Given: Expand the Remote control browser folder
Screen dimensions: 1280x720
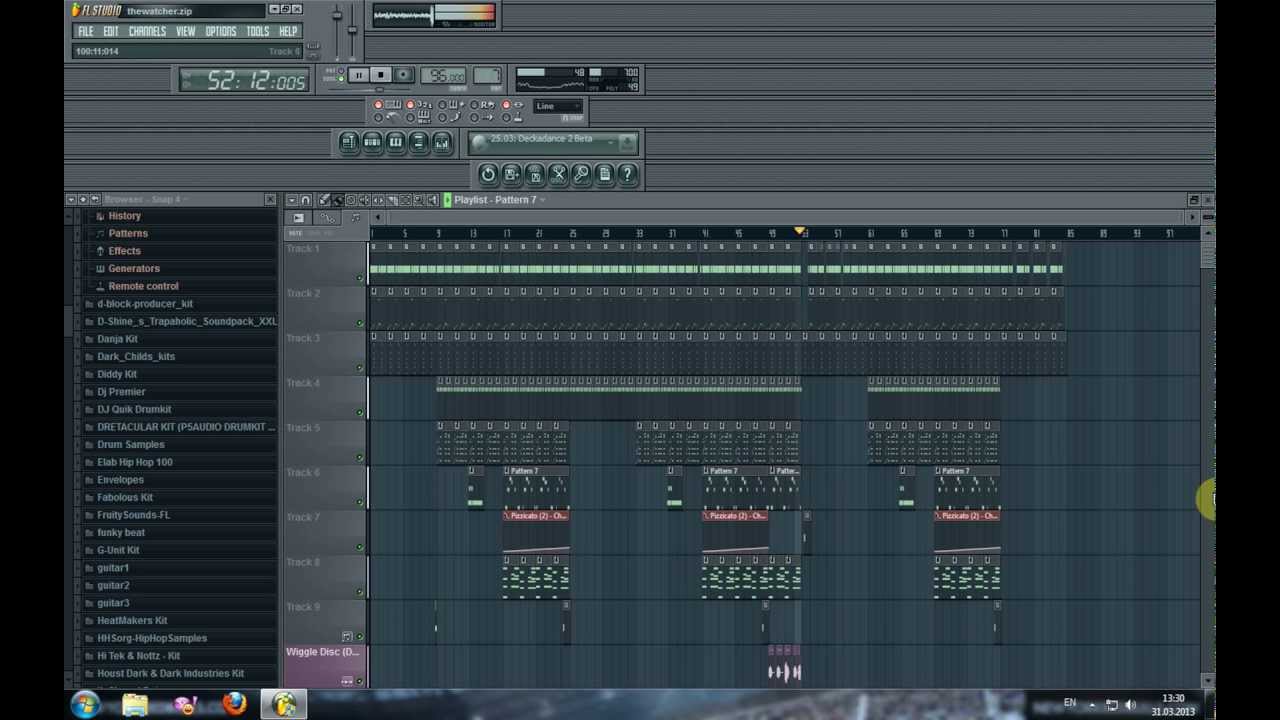Looking at the screenshot, I should (143, 286).
